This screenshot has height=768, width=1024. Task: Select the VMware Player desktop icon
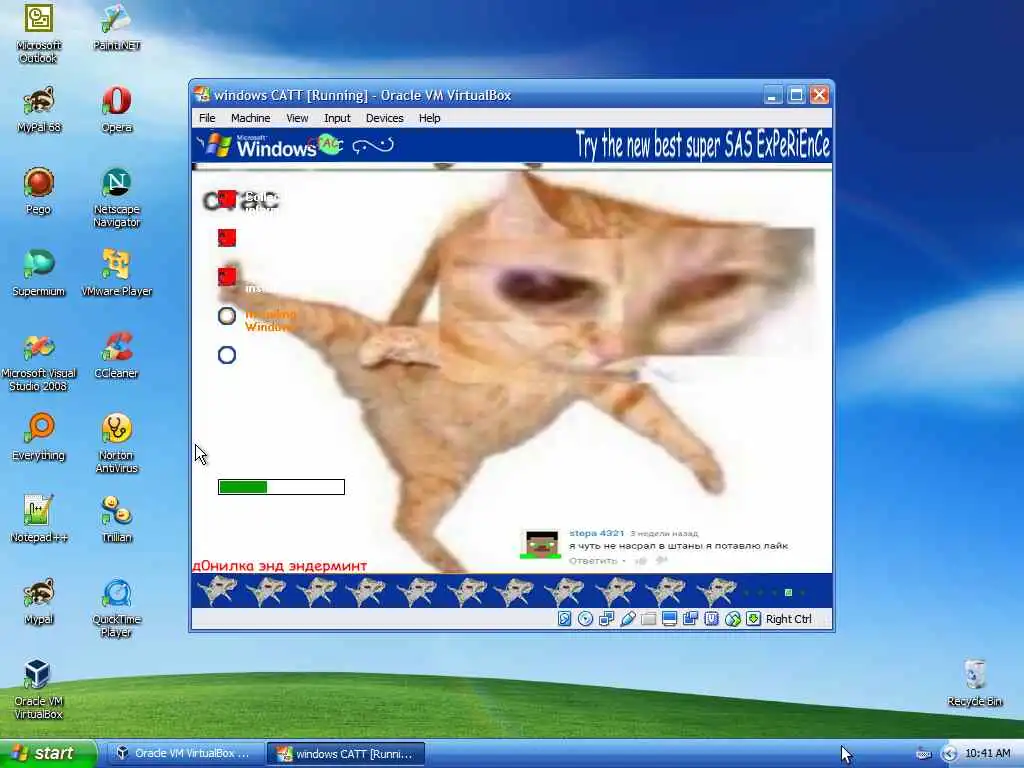pos(116,273)
